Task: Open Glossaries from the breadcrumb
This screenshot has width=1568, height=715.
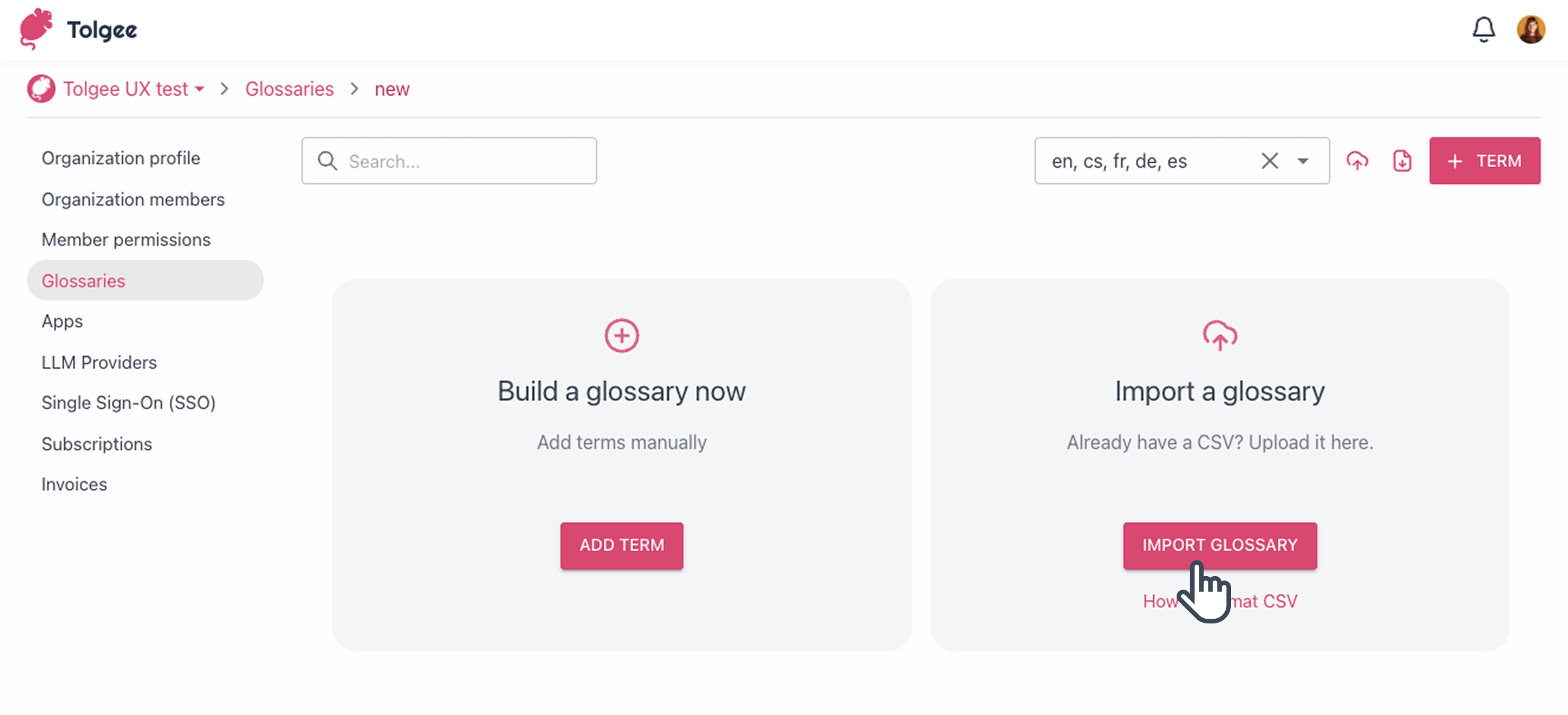Action: point(289,89)
